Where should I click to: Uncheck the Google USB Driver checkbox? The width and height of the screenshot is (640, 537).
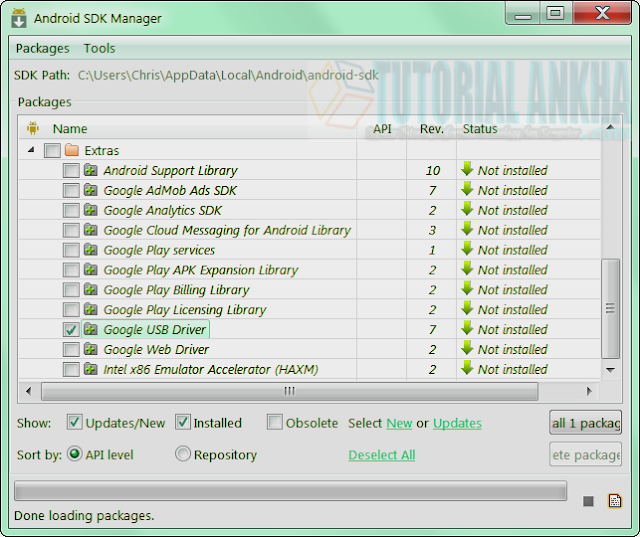pyautogui.click(x=71, y=330)
